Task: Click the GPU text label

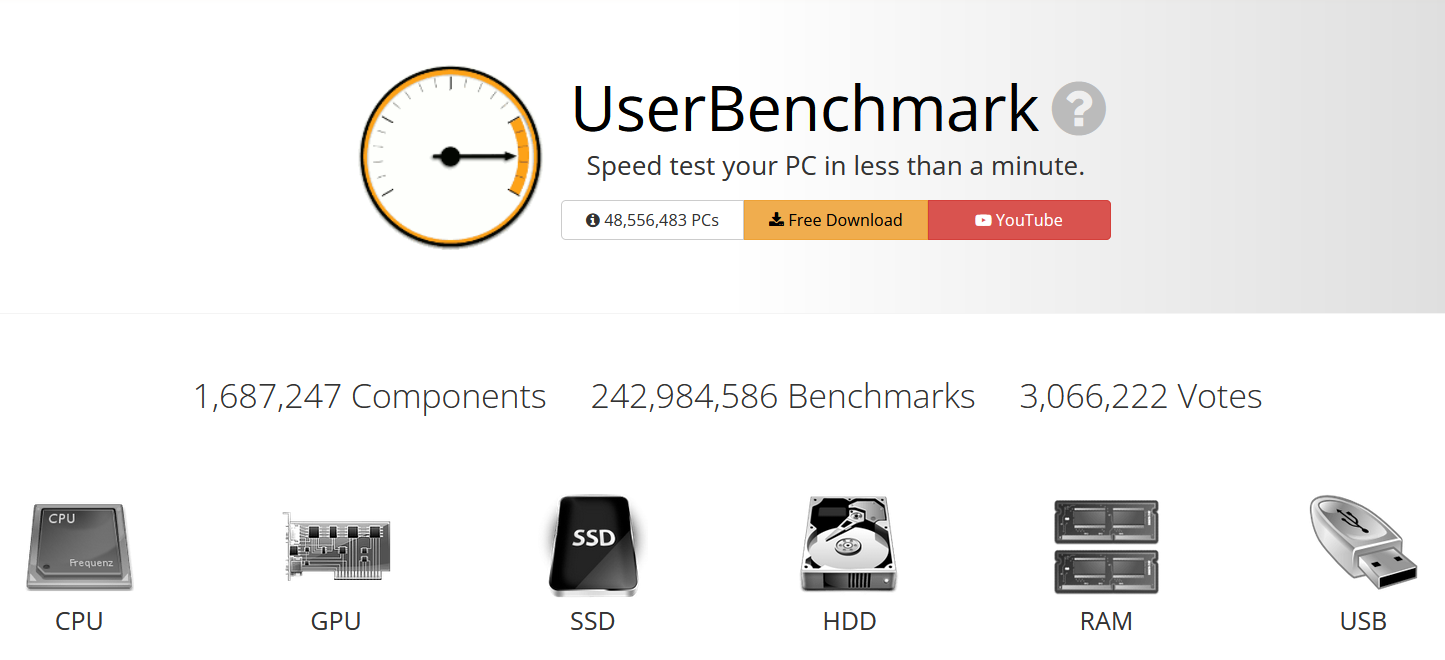Action: pyautogui.click(x=336, y=621)
